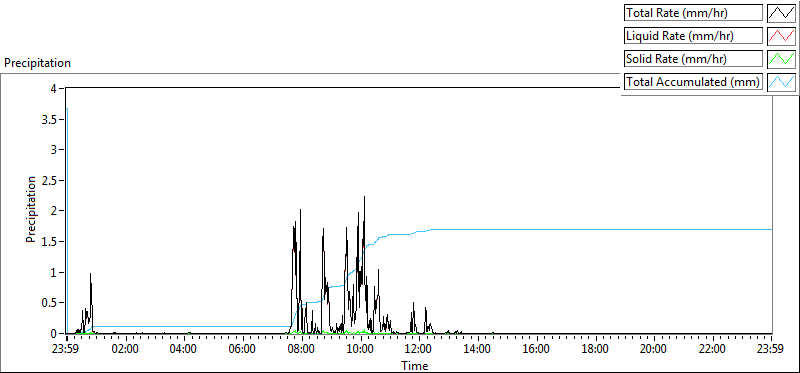The image size is (800, 373).
Task: Click the y-axis value 1.5
Action: click(x=48, y=242)
